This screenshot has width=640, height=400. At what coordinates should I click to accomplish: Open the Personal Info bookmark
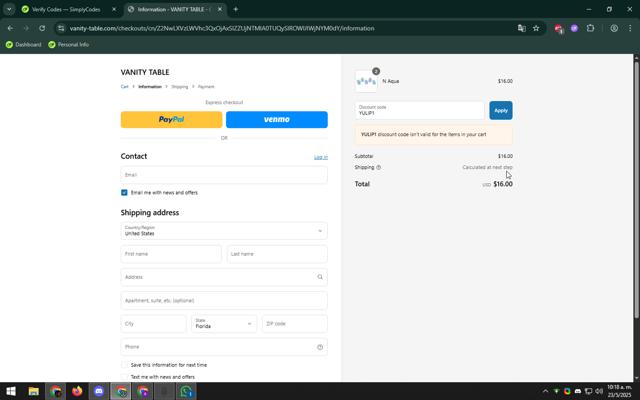pos(69,44)
